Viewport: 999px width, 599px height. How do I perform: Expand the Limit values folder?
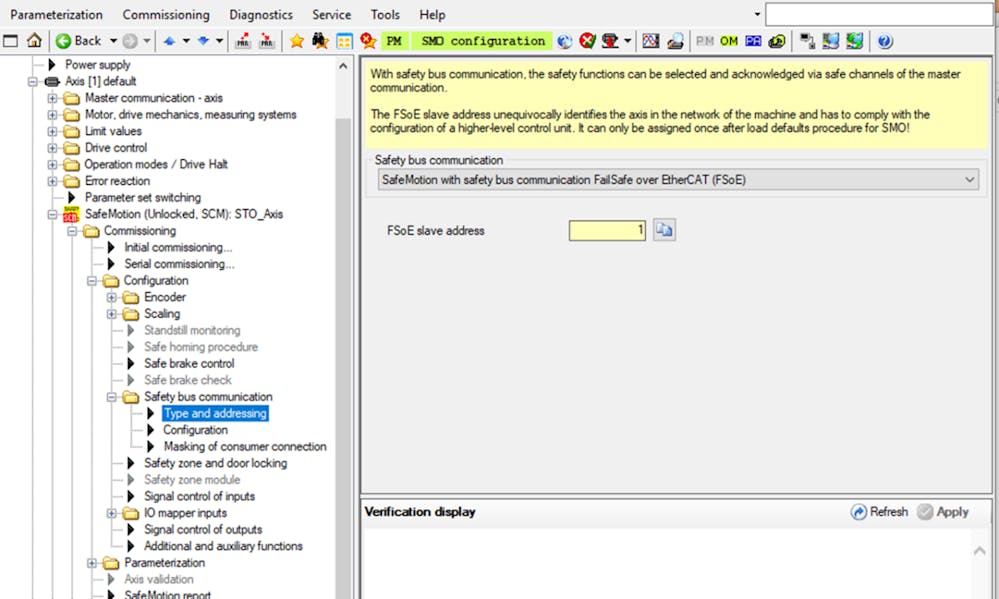[53, 131]
